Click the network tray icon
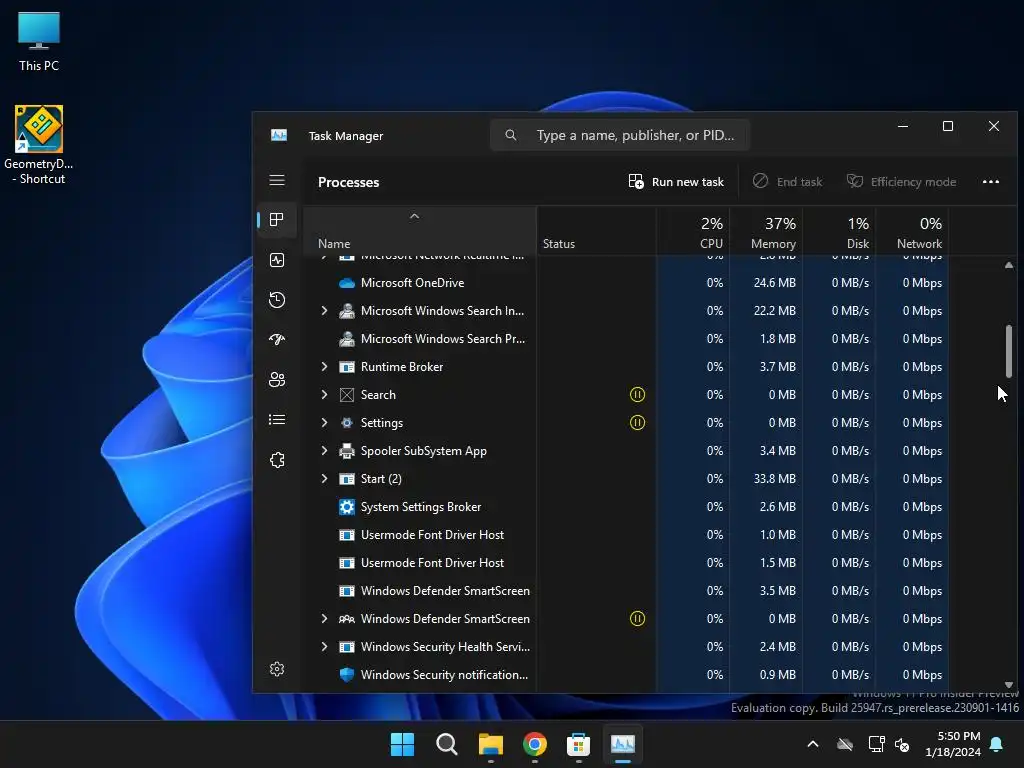 click(x=876, y=744)
